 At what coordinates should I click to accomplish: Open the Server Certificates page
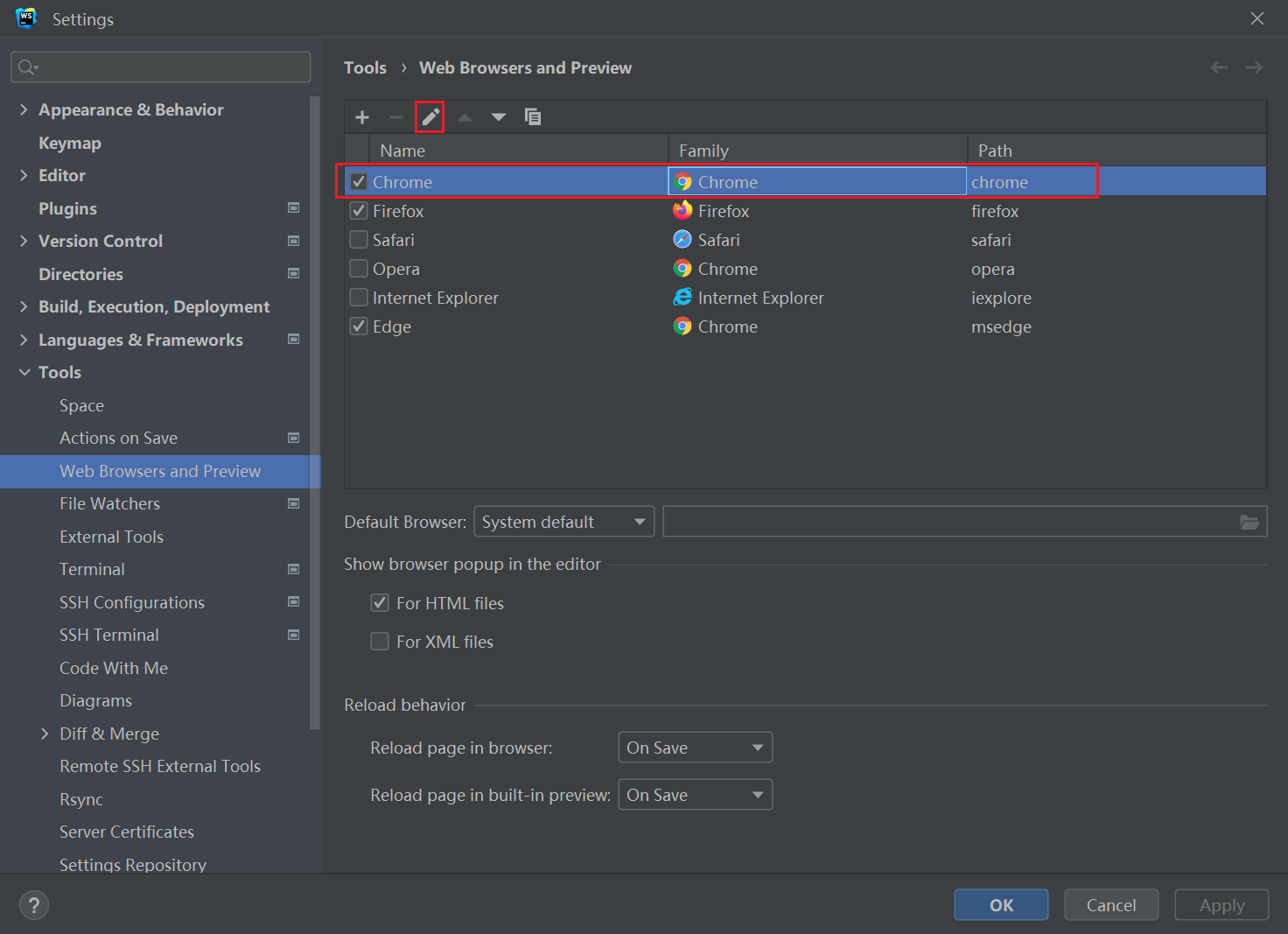tap(127, 832)
